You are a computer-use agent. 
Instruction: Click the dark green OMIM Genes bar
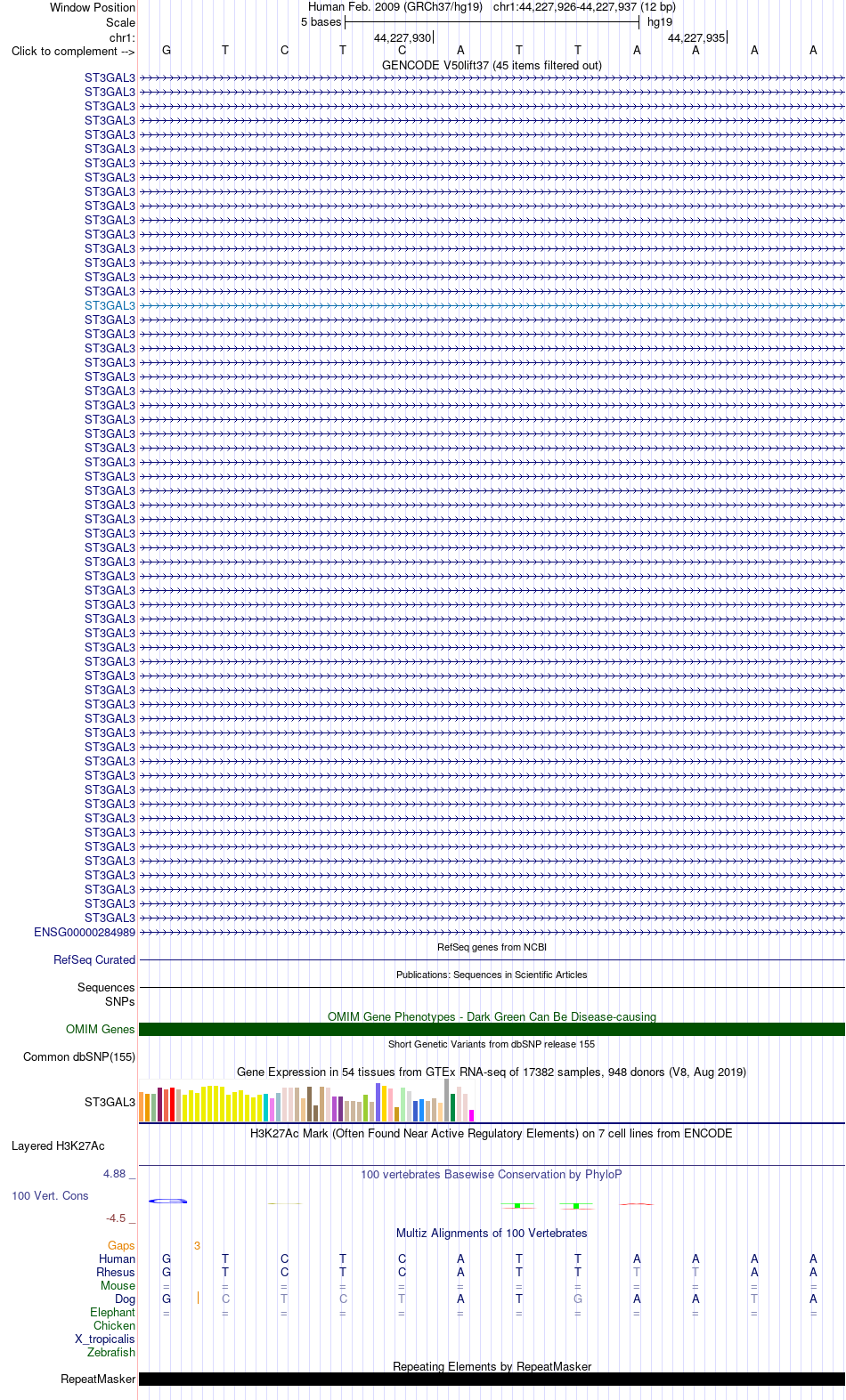(x=492, y=1029)
